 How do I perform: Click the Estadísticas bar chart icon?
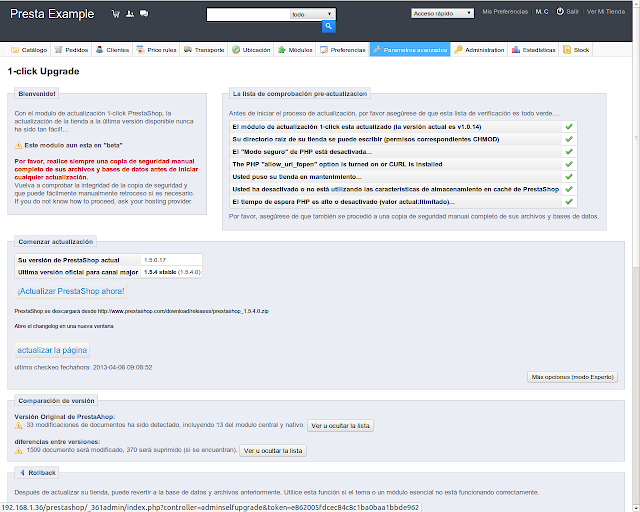coord(516,50)
